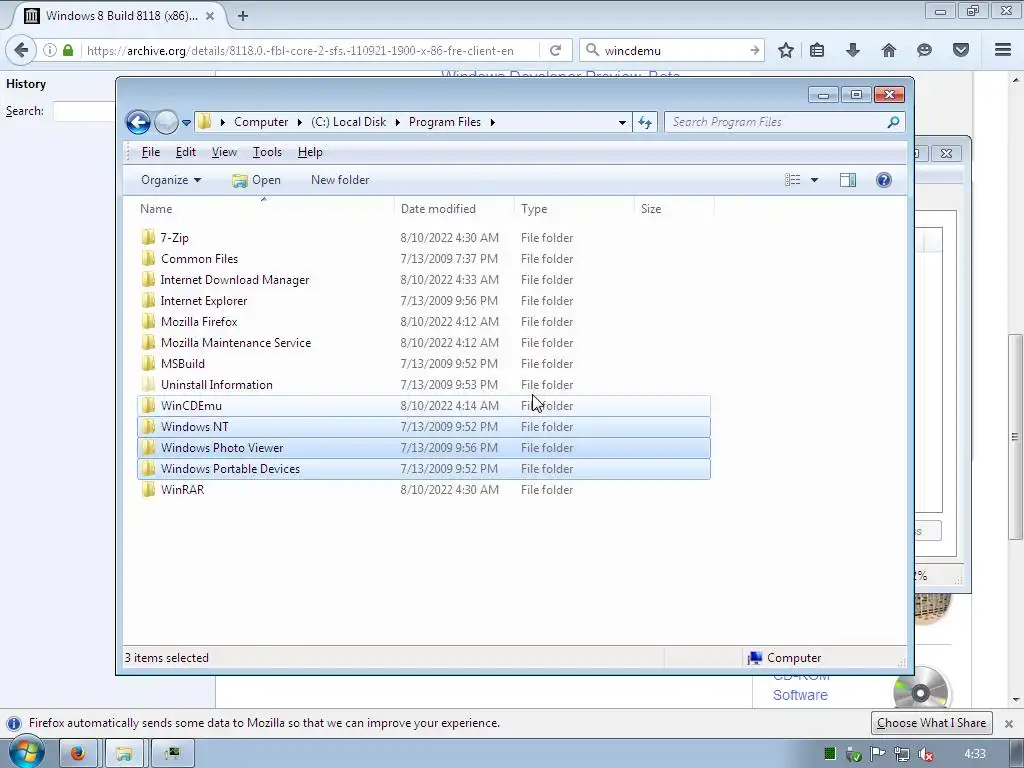Go to Firefox home page
Screen dimensions: 1024x768
(888, 50)
